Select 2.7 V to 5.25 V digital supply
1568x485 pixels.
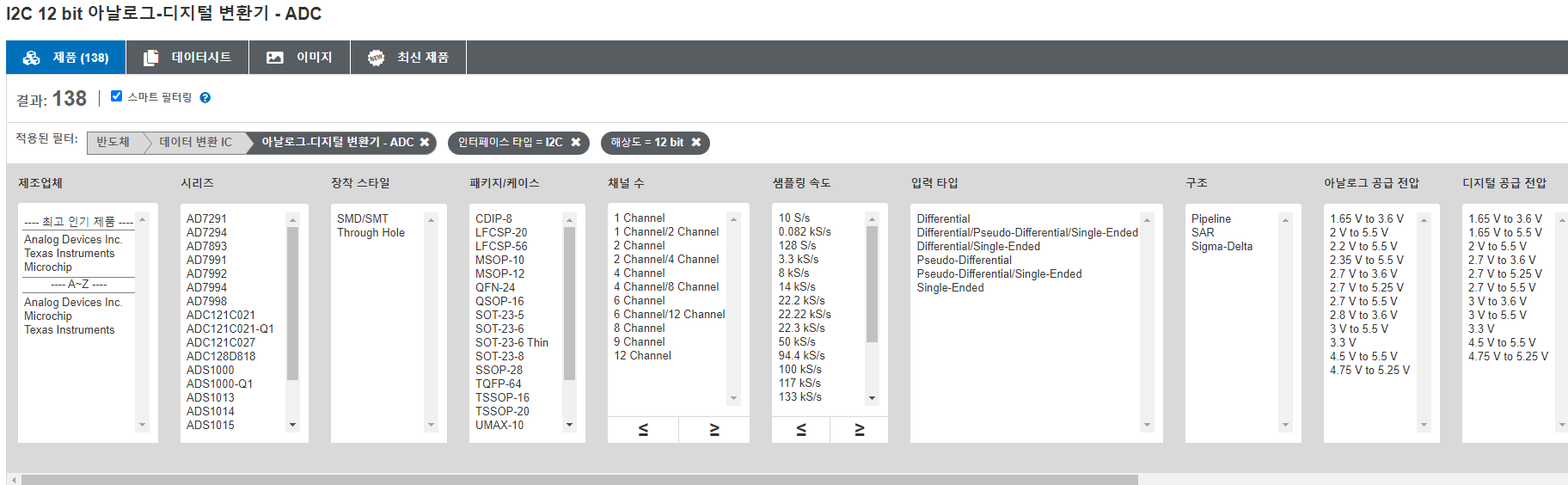click(x=1505, y=273)
